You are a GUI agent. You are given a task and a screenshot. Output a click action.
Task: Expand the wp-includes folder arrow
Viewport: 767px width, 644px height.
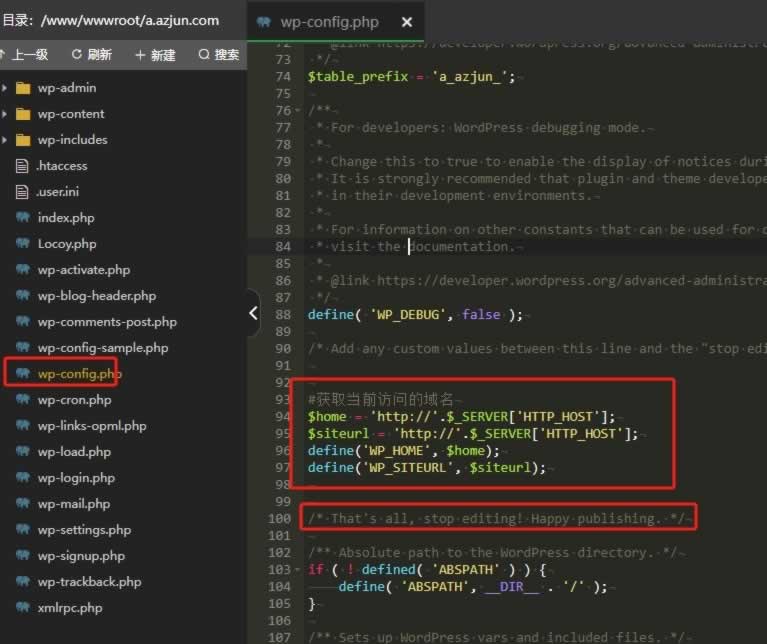[x=5, y=140]
